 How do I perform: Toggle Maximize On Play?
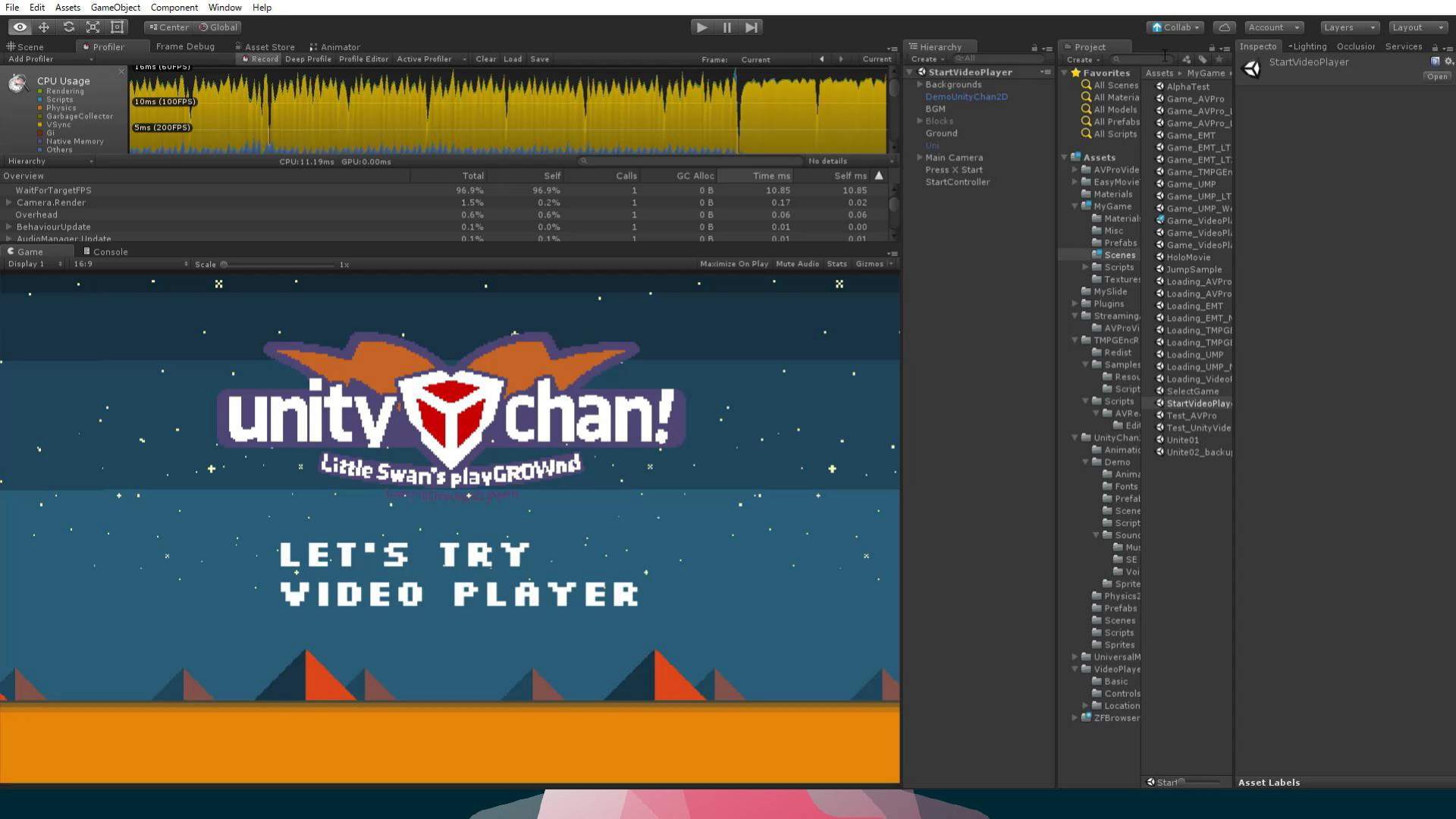pyautogui.click(x=733, y=264)
